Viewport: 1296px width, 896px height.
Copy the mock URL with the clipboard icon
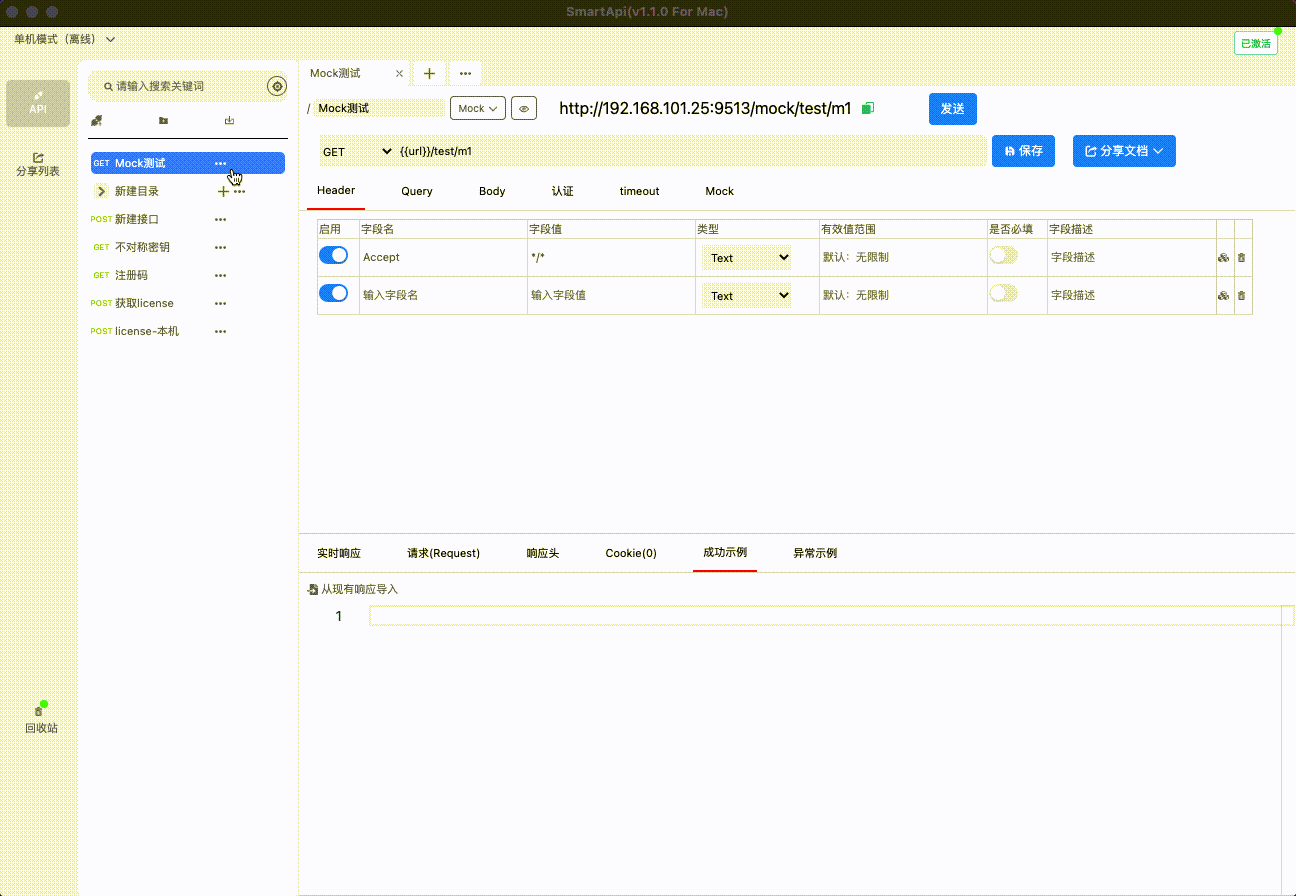(x=867, y=107)
